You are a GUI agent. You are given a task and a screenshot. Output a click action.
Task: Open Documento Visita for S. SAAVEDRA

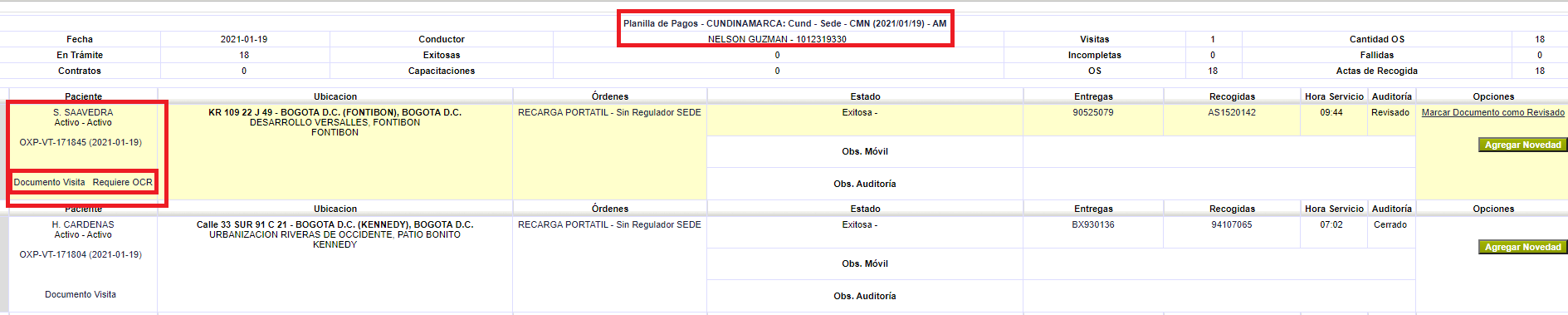click(49, 182)
